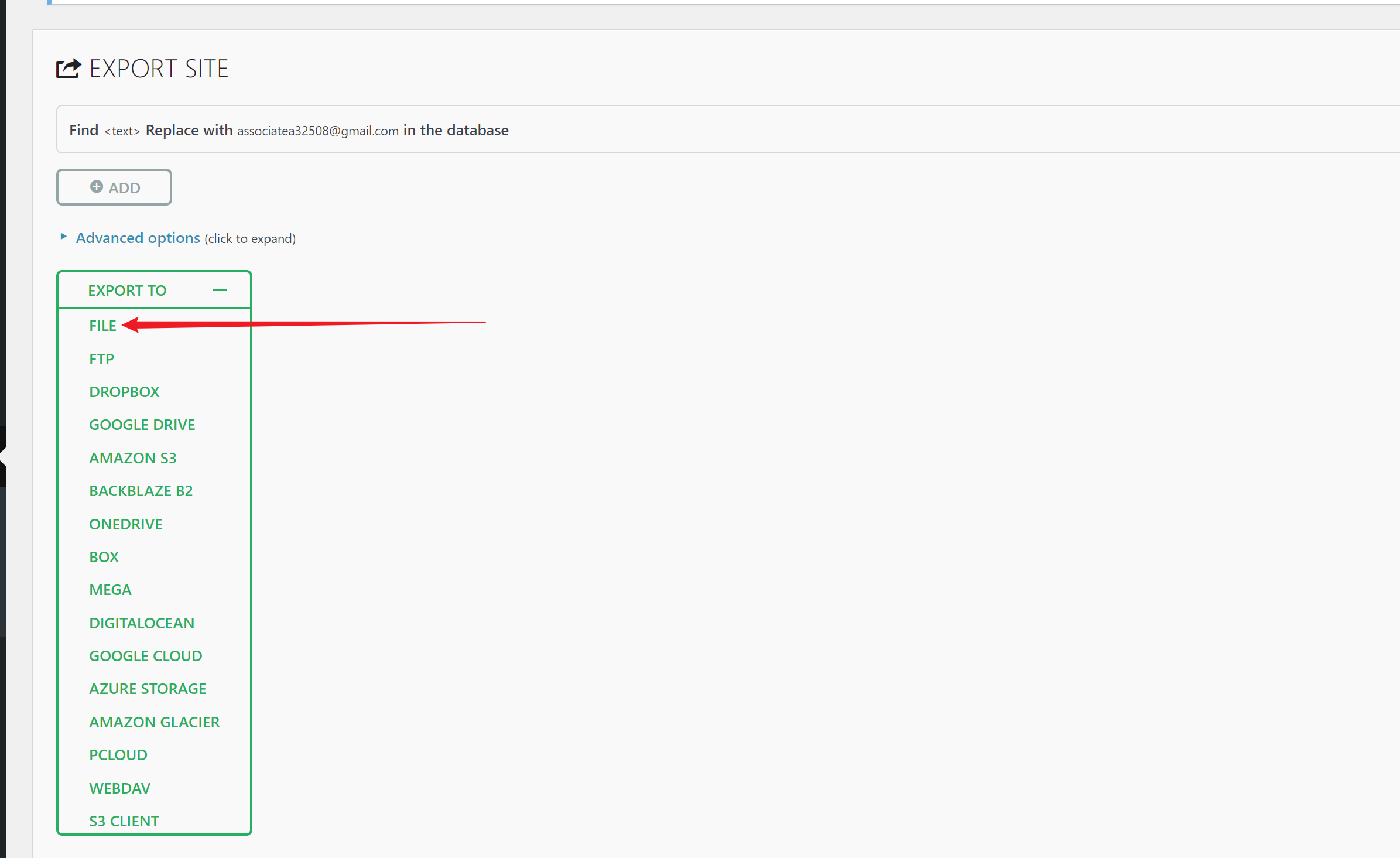Click the Export Site share icon

[69, 69]
